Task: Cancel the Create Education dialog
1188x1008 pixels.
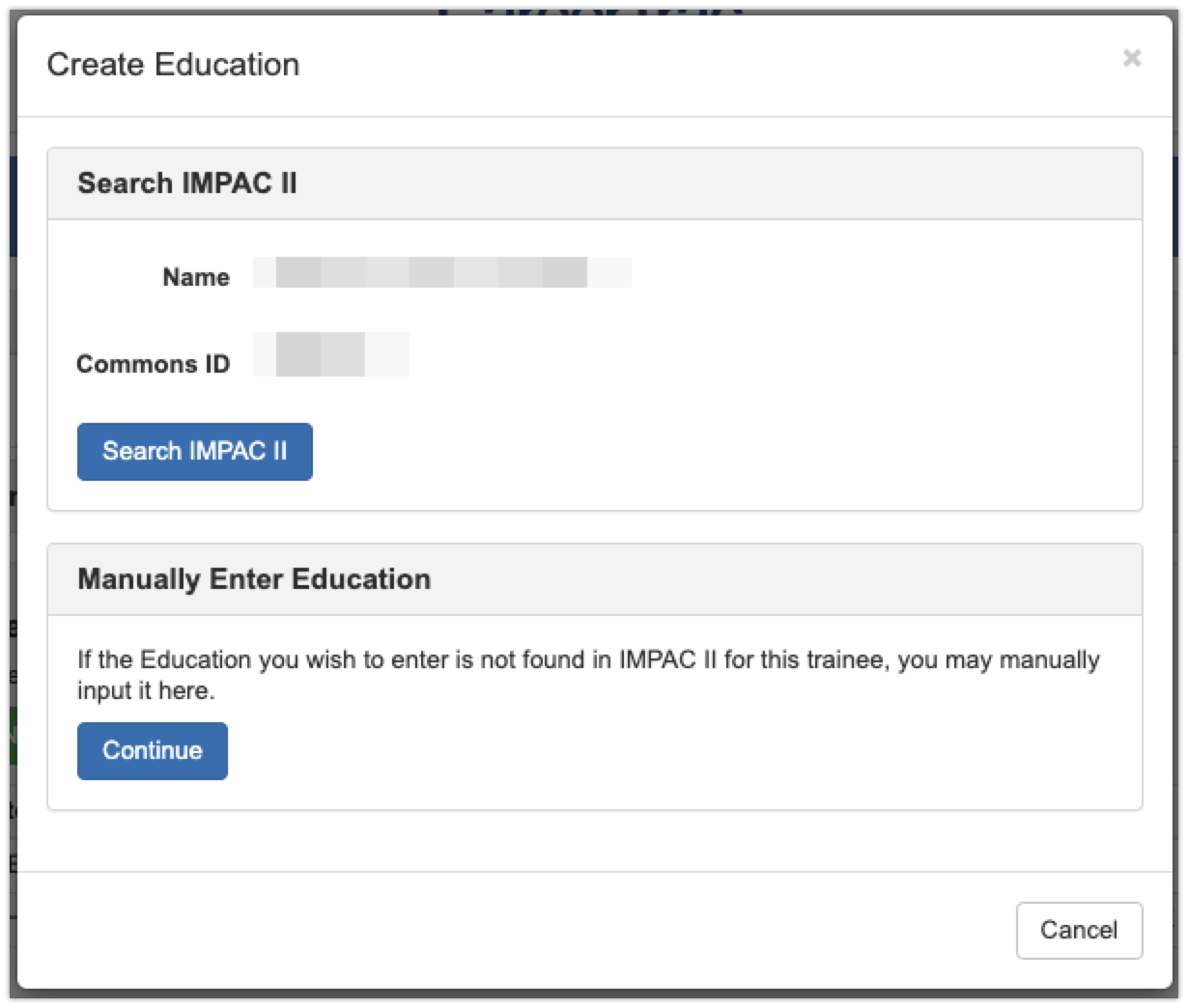Action: (x=1079, y=930)
